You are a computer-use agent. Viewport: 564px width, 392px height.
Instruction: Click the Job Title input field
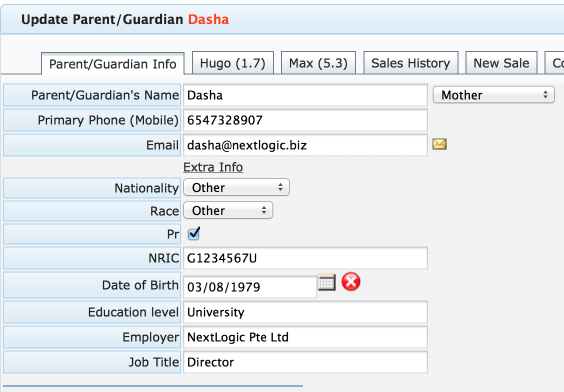coord(305,362)
